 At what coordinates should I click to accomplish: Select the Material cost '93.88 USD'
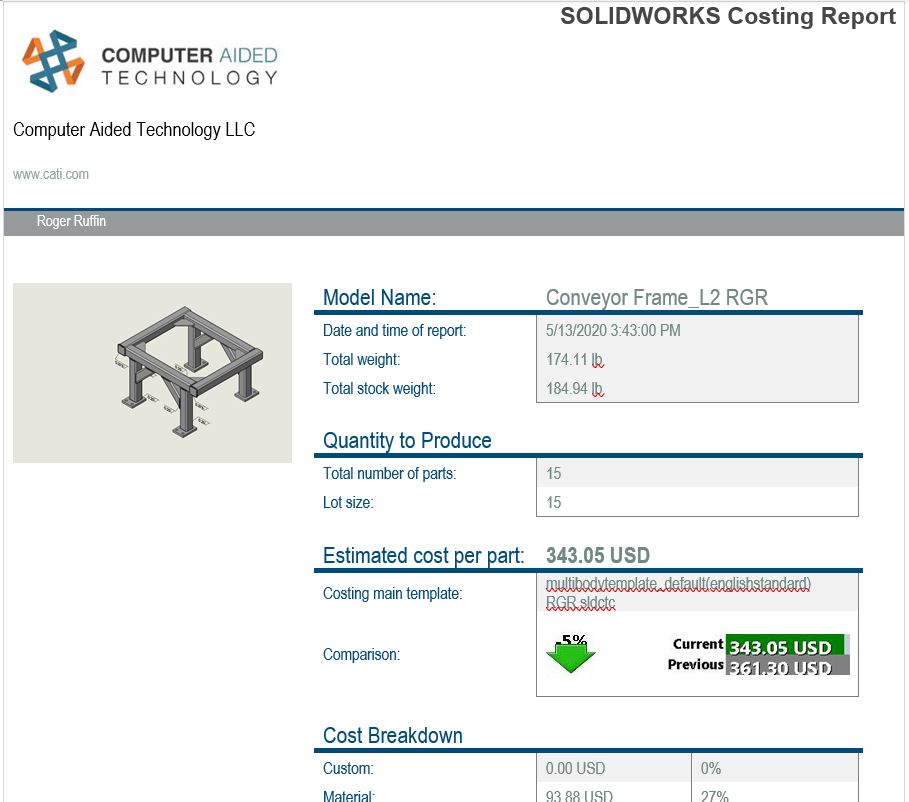pos(579,796)
